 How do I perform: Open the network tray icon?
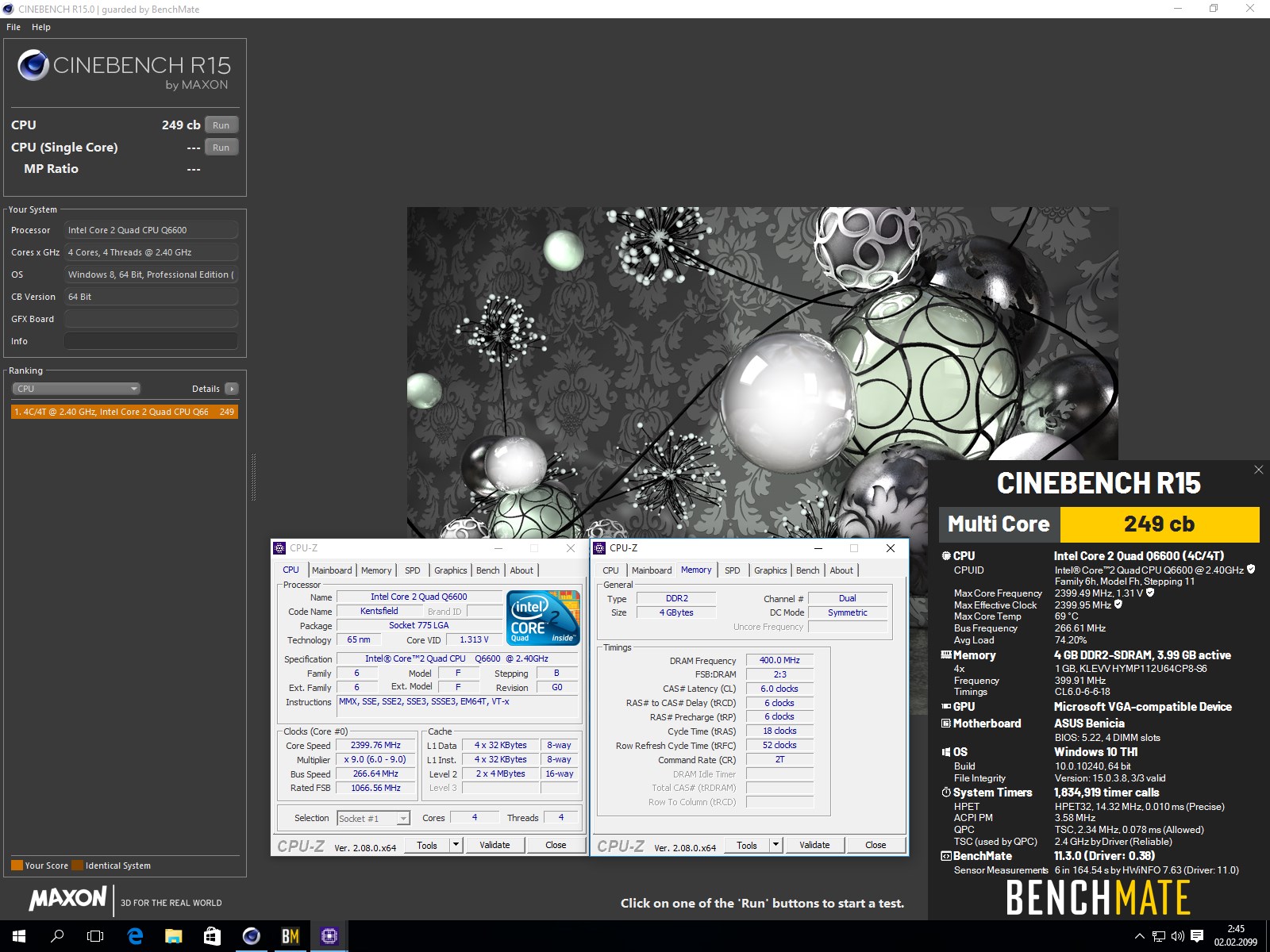(x=1159, y=936)
